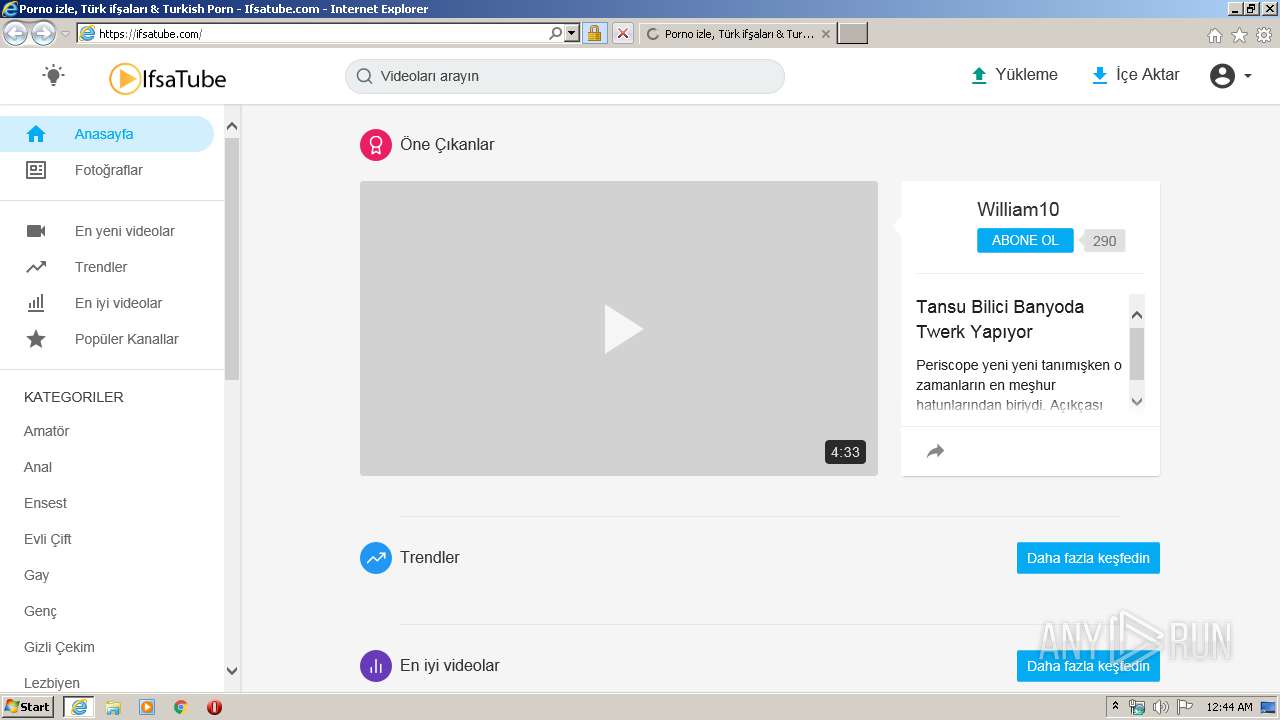
Task: Open the Fotoğraflar sidebar item
Action: pyautogui.click(x=109, y=170)
